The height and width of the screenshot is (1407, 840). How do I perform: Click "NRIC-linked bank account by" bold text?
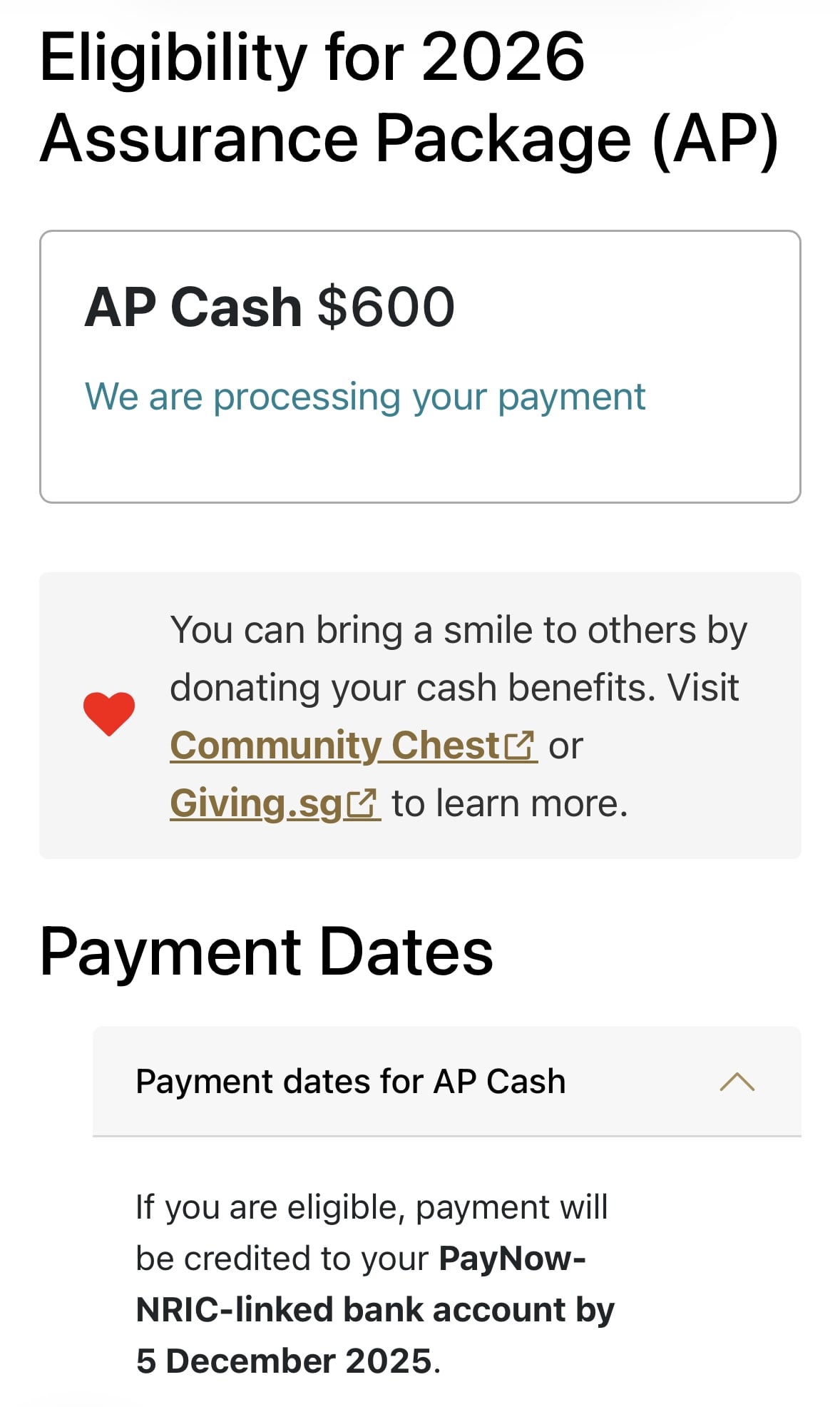[x=375, y=1310]
